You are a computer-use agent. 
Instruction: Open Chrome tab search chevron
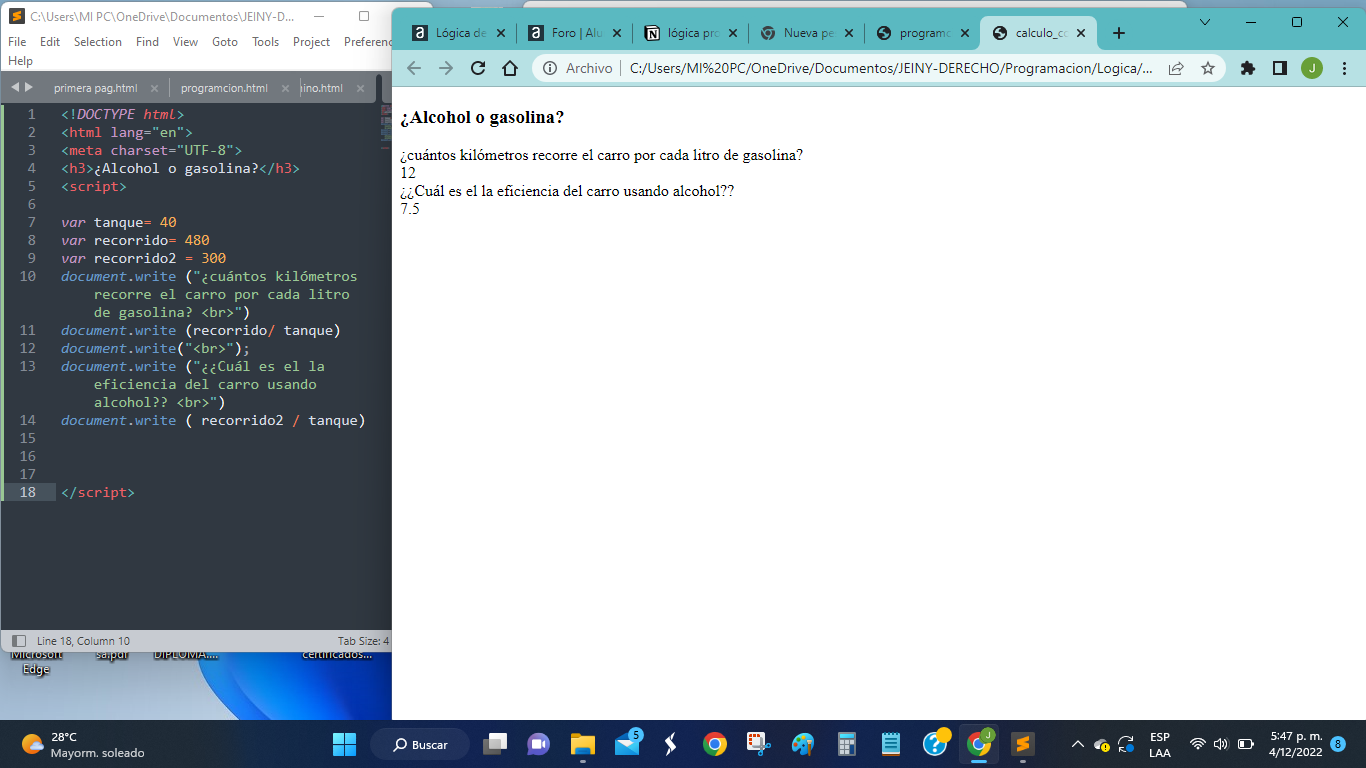pos(1204,21)
